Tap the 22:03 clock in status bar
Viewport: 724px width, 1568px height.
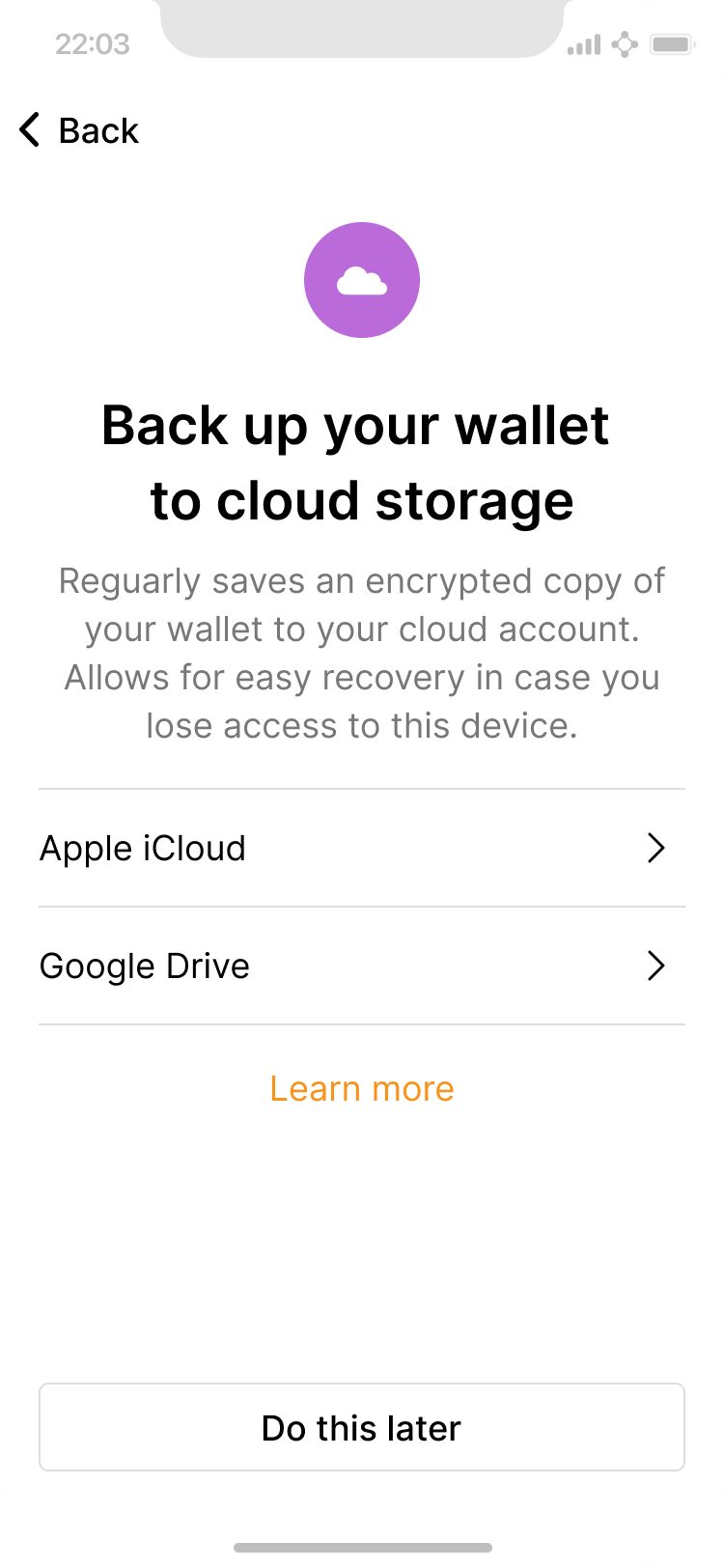click(x=93, y=44)
